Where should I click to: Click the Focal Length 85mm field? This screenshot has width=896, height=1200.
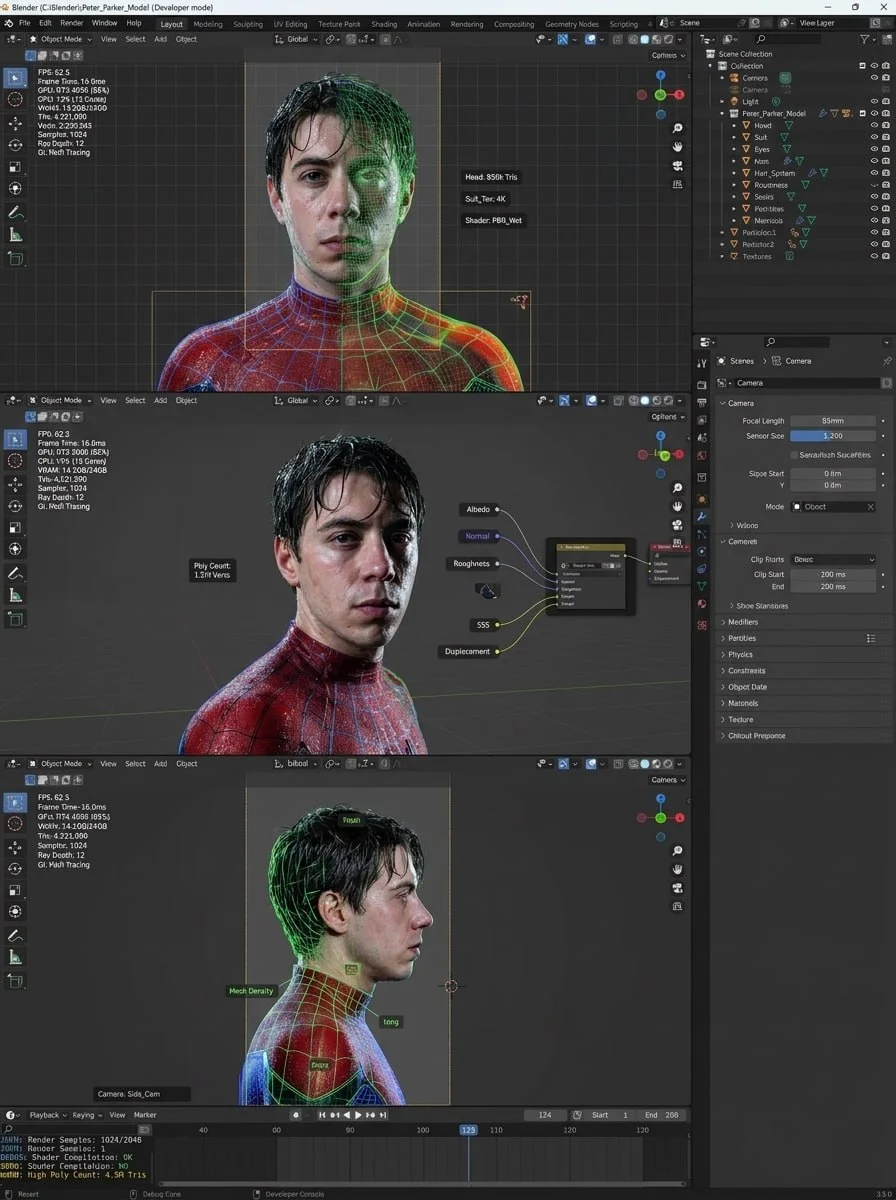click(x=832, y=421)
